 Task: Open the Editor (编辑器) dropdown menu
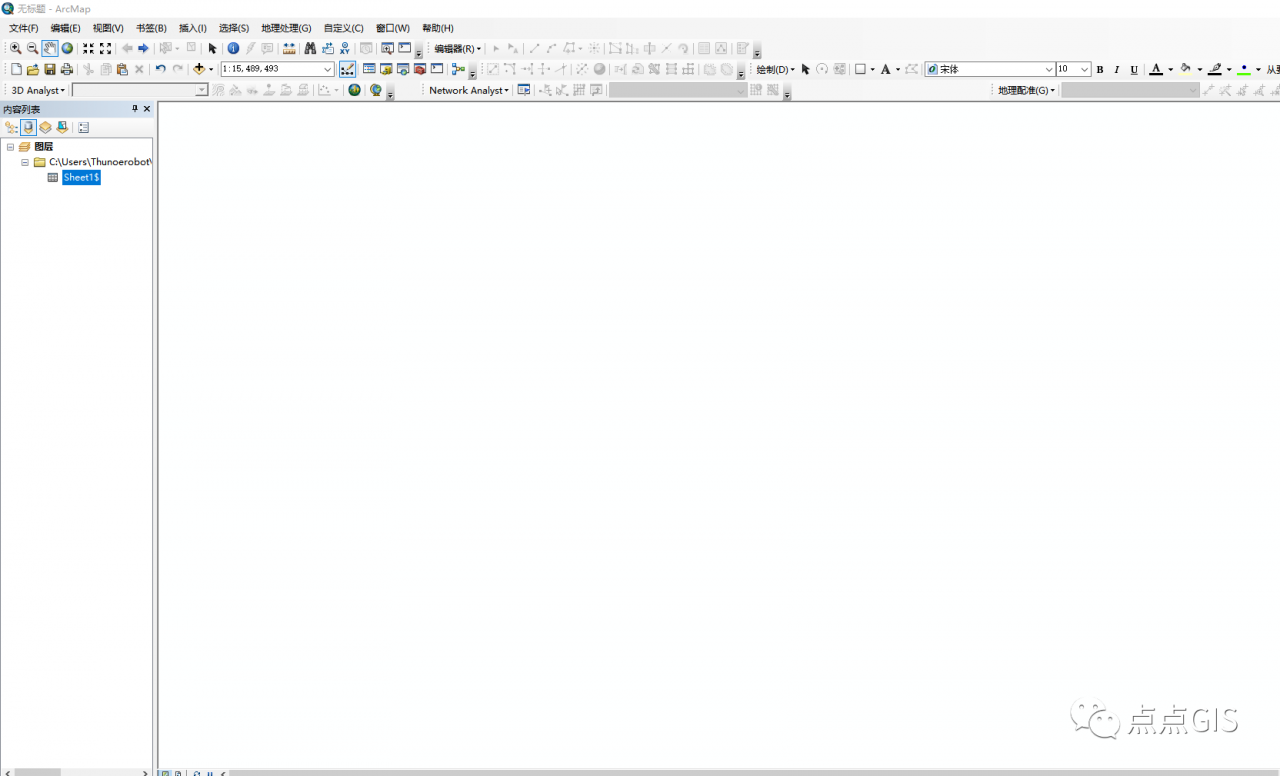458,48
